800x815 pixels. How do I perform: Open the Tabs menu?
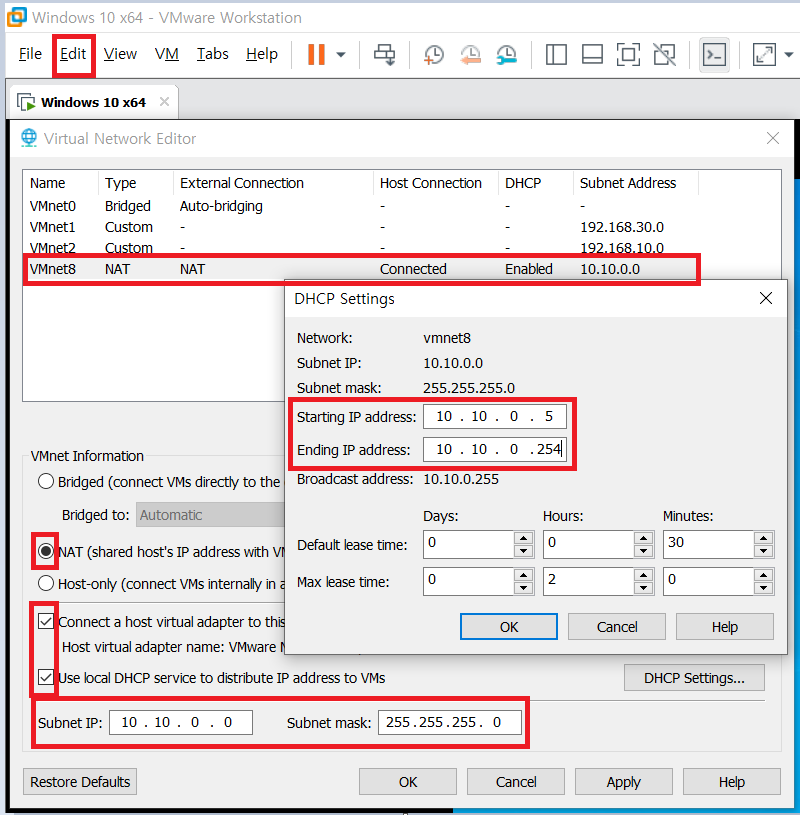pyautogui.click(x=213, y=54)
